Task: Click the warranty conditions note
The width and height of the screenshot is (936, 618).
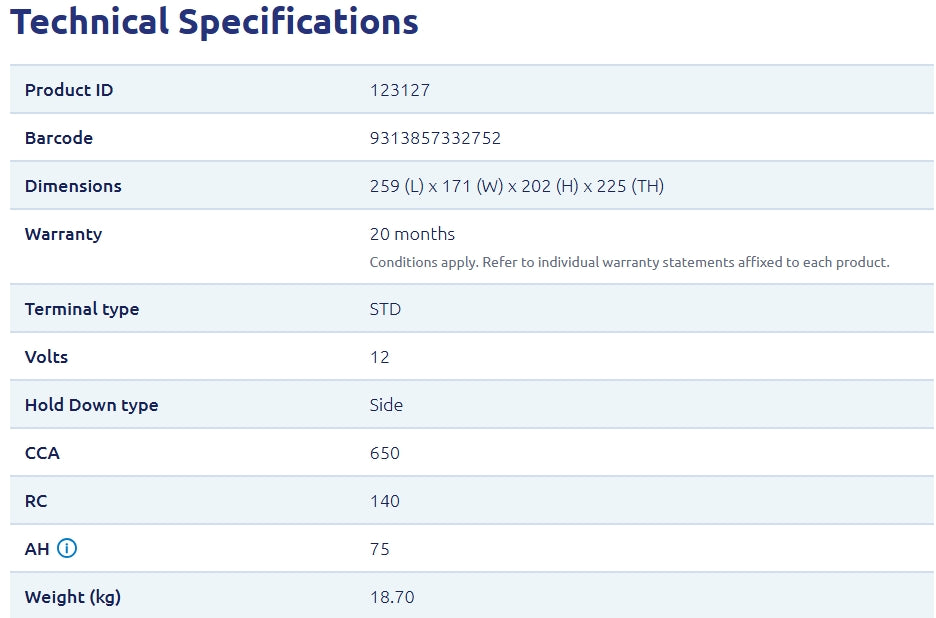Action: [629, 262]
